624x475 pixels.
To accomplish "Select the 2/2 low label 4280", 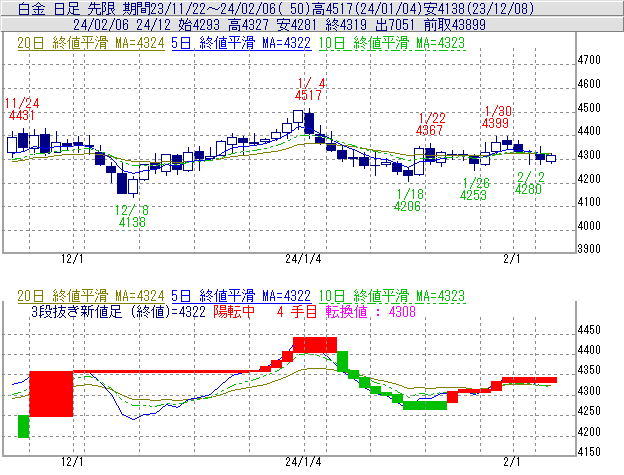I will (x=528, y=189).
